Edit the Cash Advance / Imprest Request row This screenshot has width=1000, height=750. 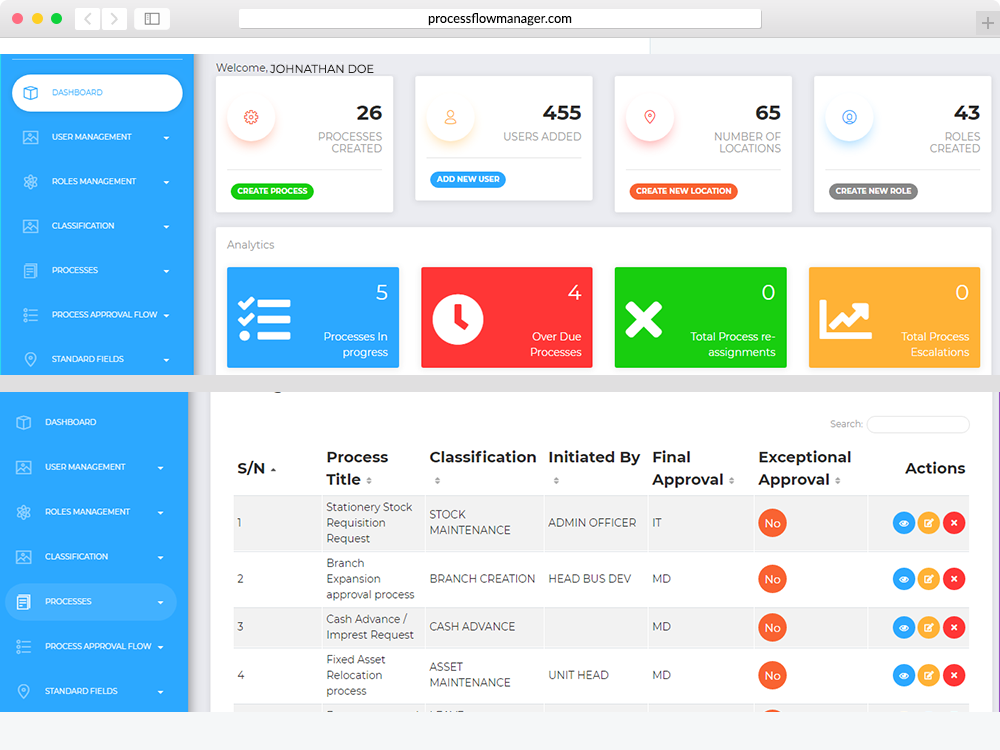pos(929,628)
